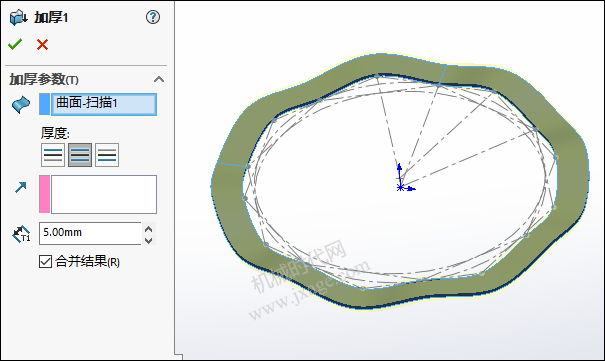Open help for 加厚1 feature
This screenshot has height=361, width=605.
153,17
